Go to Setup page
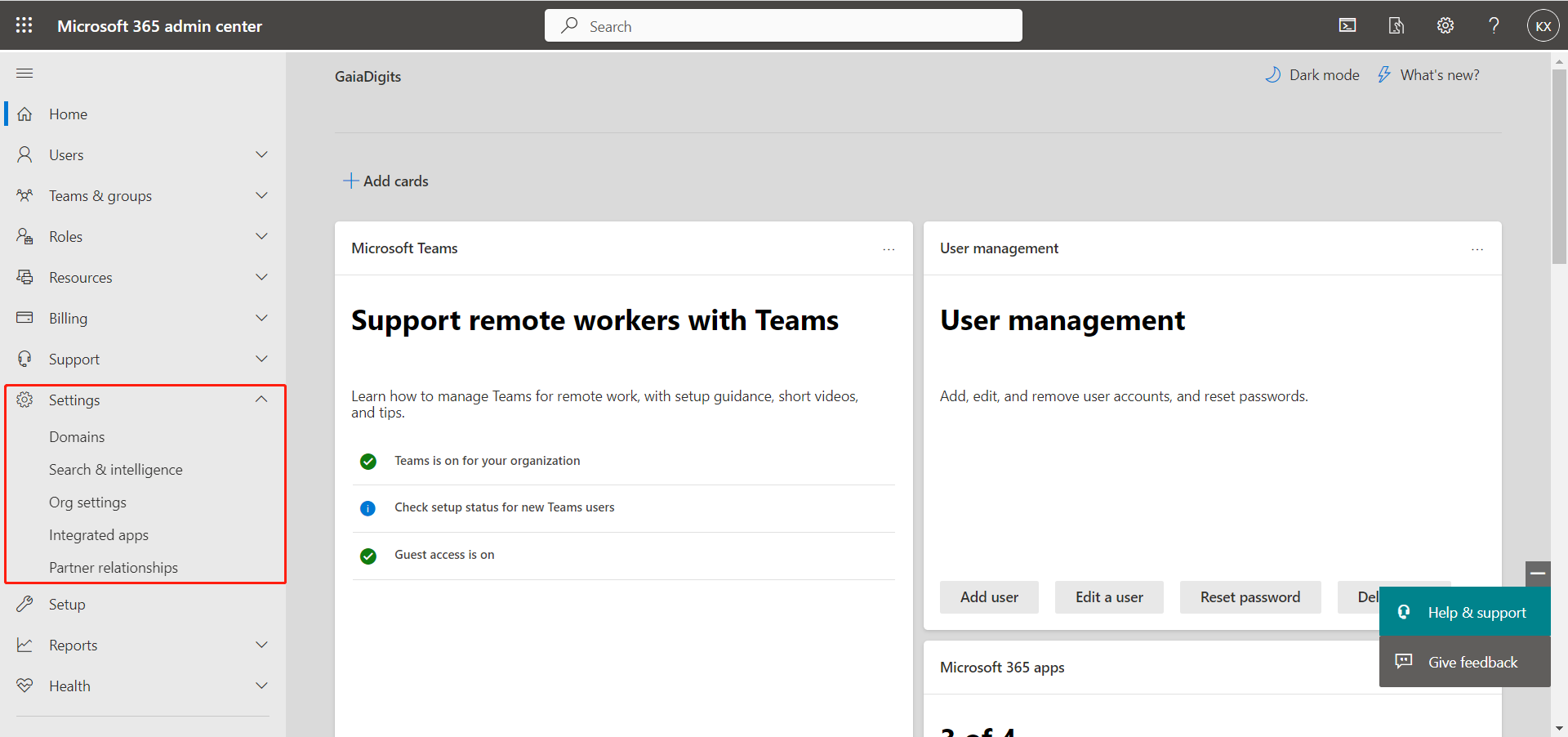The height and width of the screenshot is (737, 1568). 67,604
